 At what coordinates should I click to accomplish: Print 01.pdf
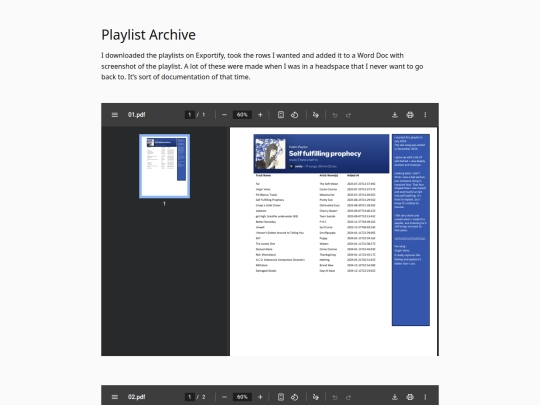point(410,115)
